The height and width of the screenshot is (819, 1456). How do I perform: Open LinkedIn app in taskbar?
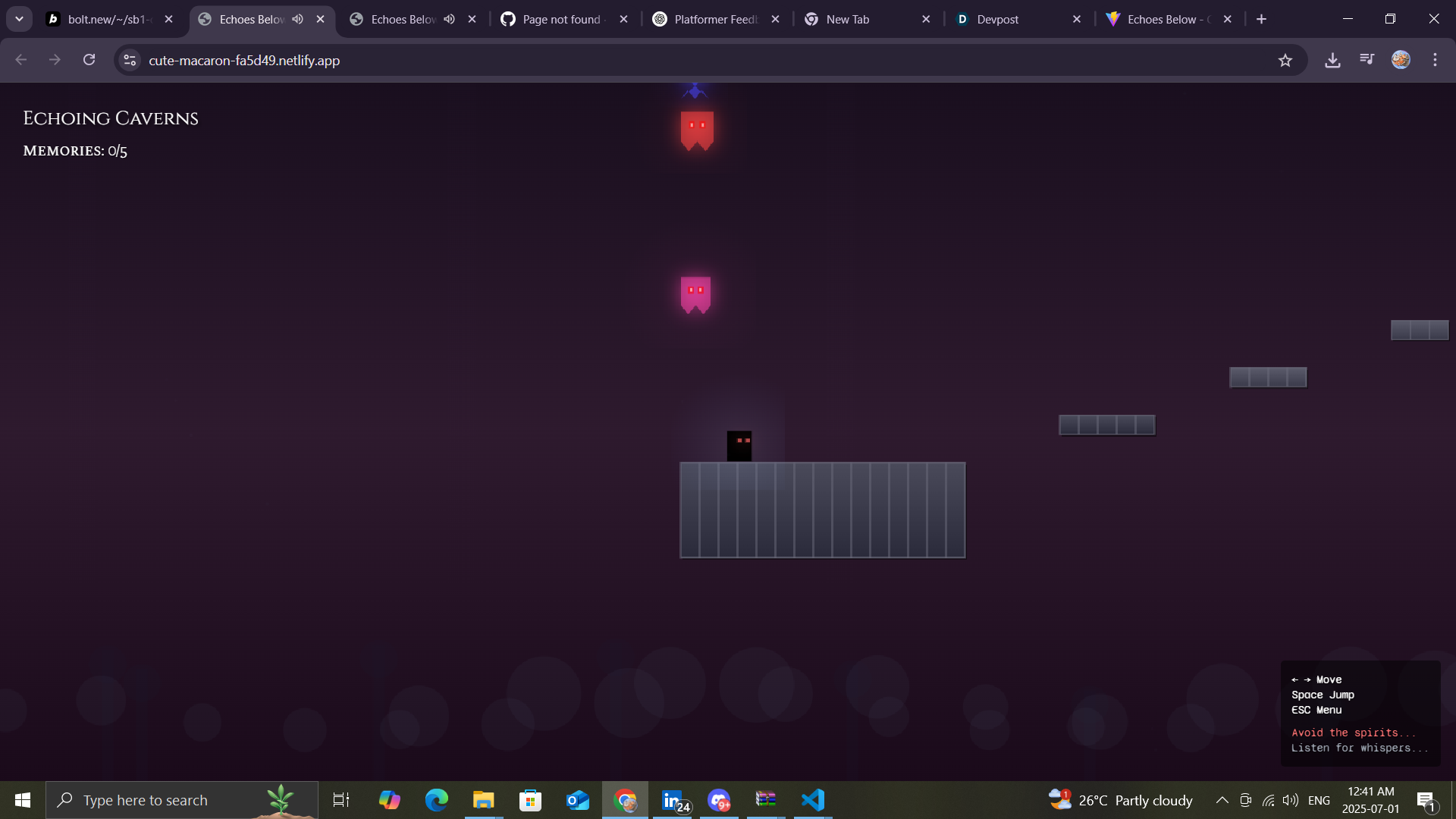point(673,800)
